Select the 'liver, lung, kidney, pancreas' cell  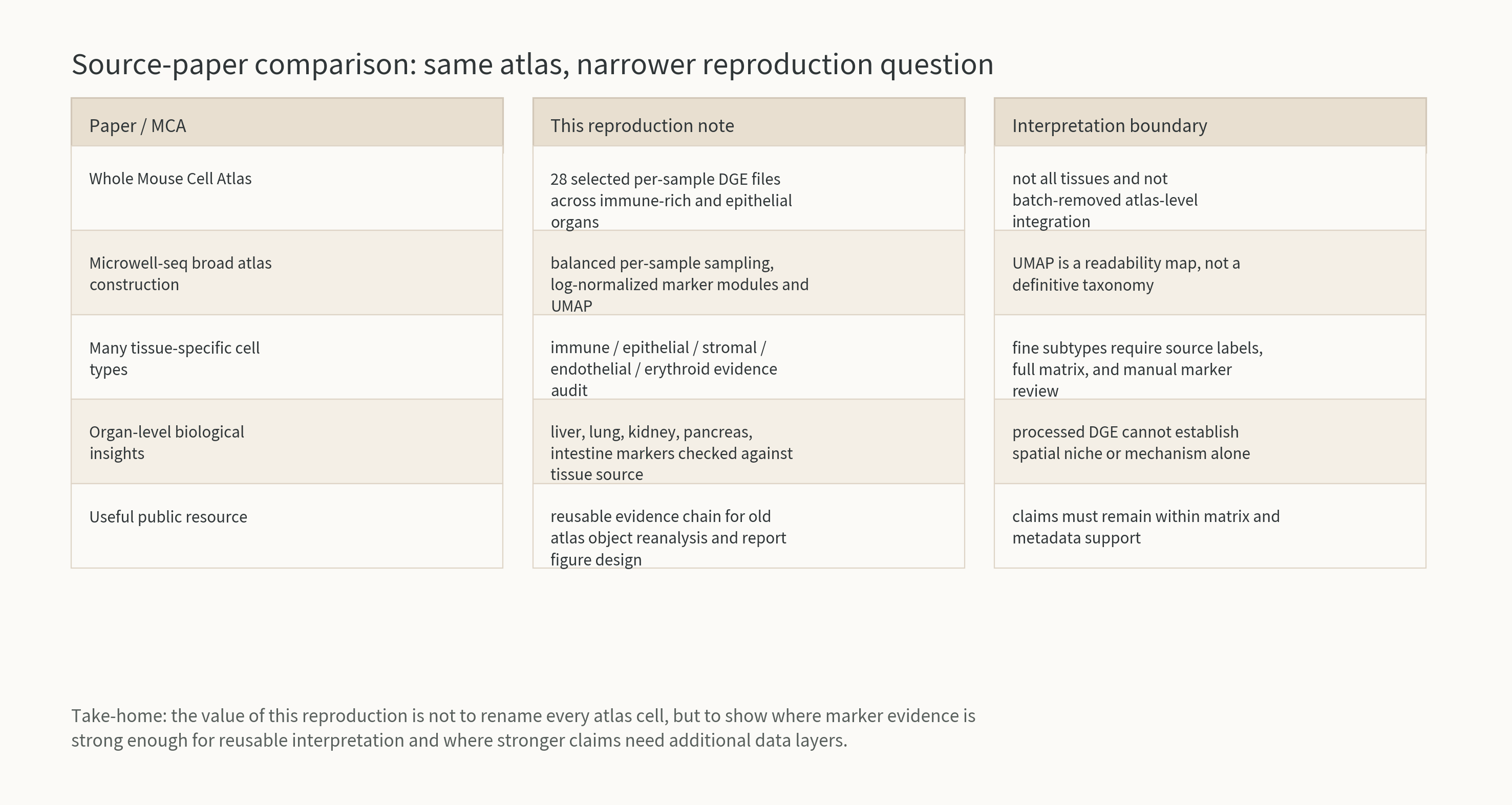pos(749,442)
